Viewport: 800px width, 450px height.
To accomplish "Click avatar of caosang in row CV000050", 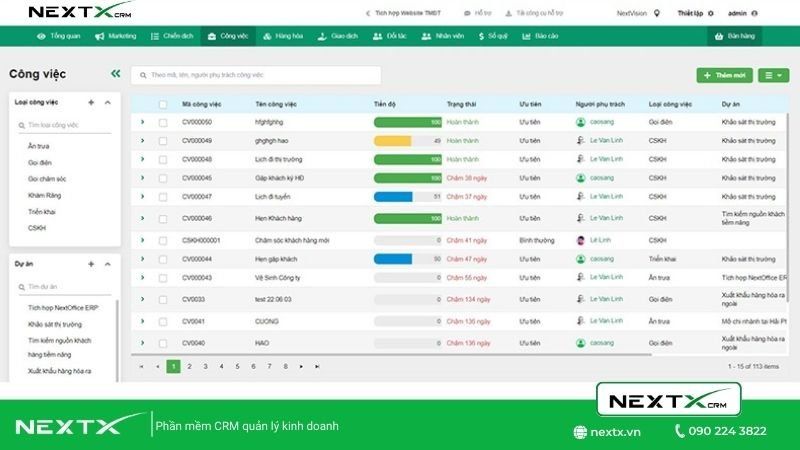I will point(581,122).
